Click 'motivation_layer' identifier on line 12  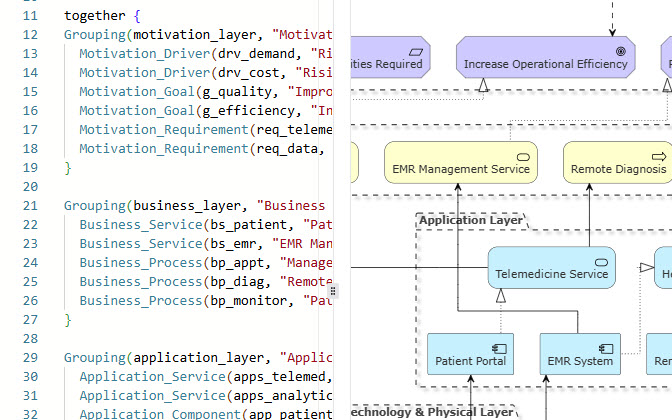pos(195,35)
